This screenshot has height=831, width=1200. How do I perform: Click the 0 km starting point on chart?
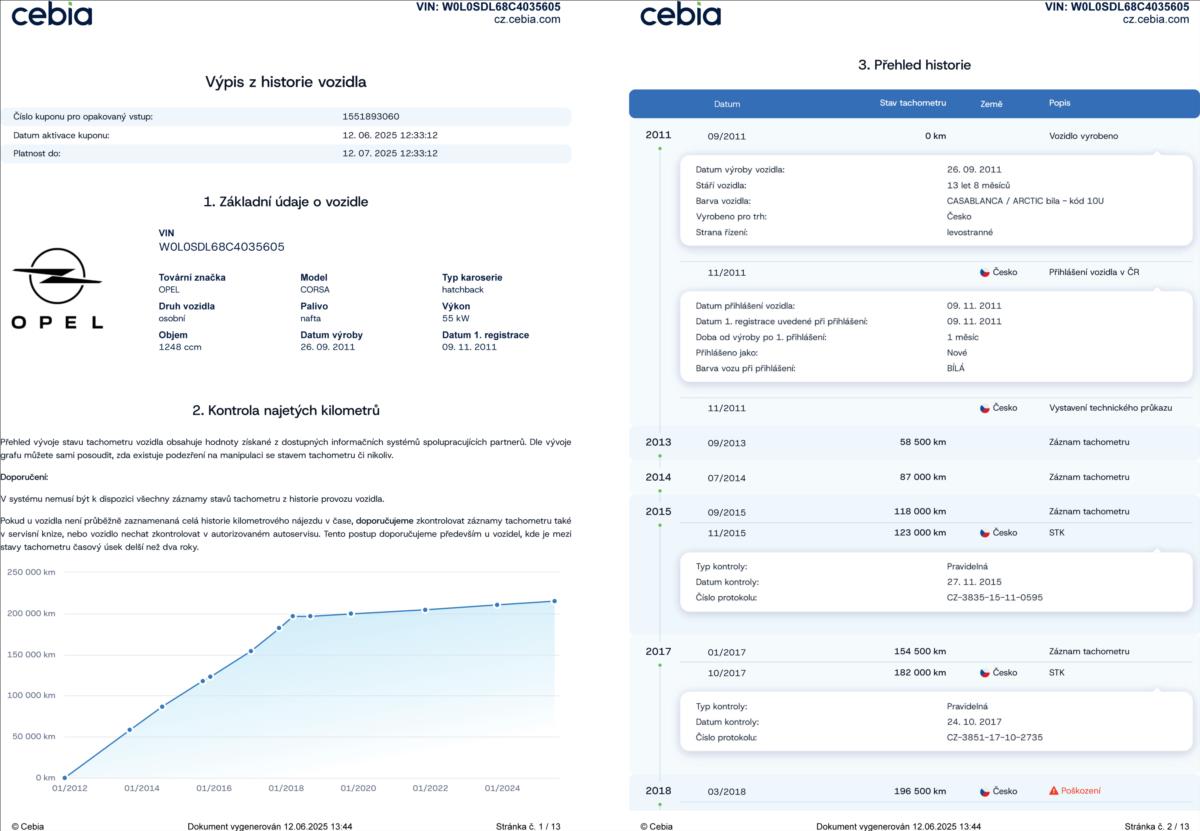click(64, 777)
